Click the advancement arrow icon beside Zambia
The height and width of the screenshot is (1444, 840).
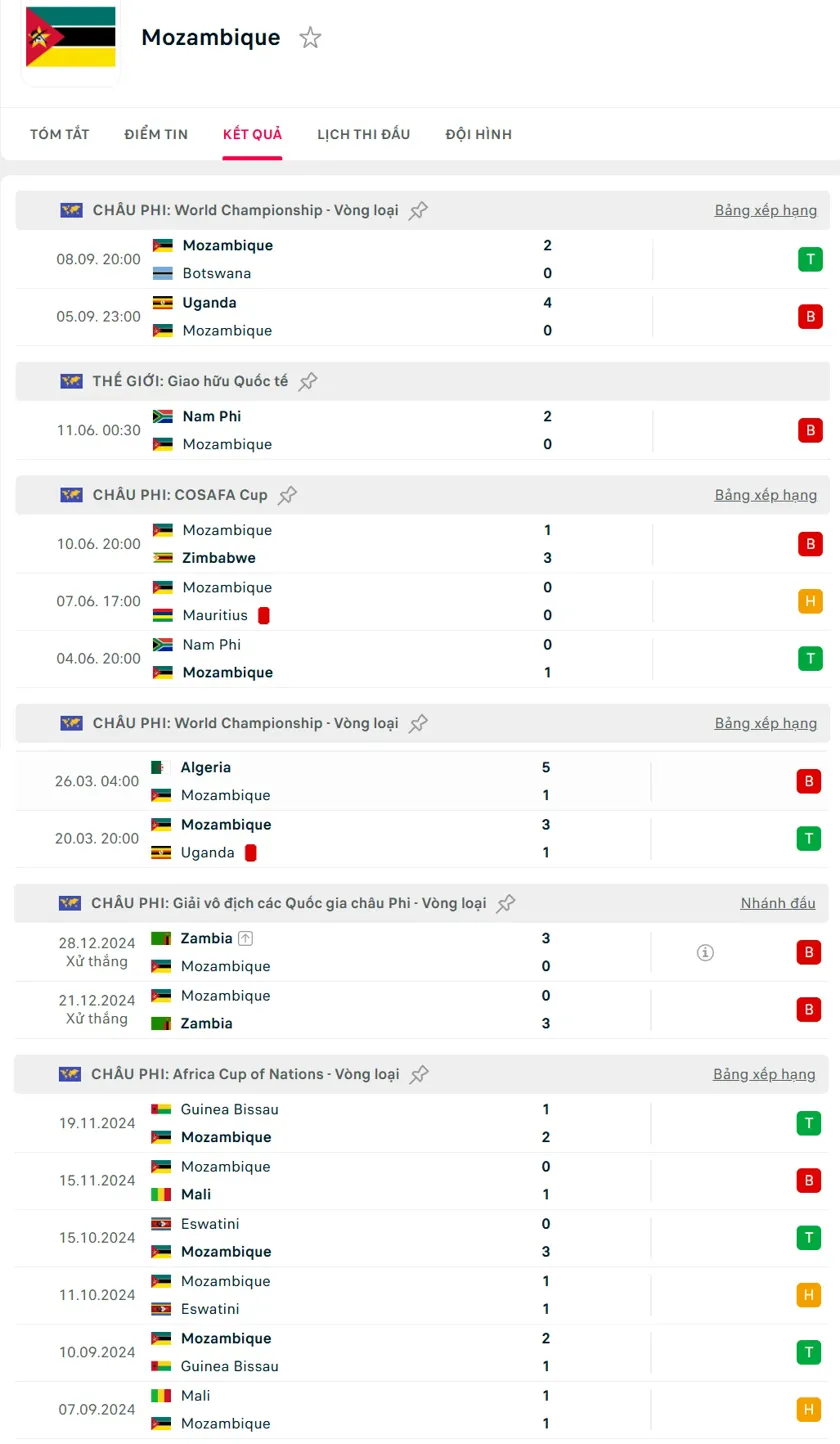(246, 938)
